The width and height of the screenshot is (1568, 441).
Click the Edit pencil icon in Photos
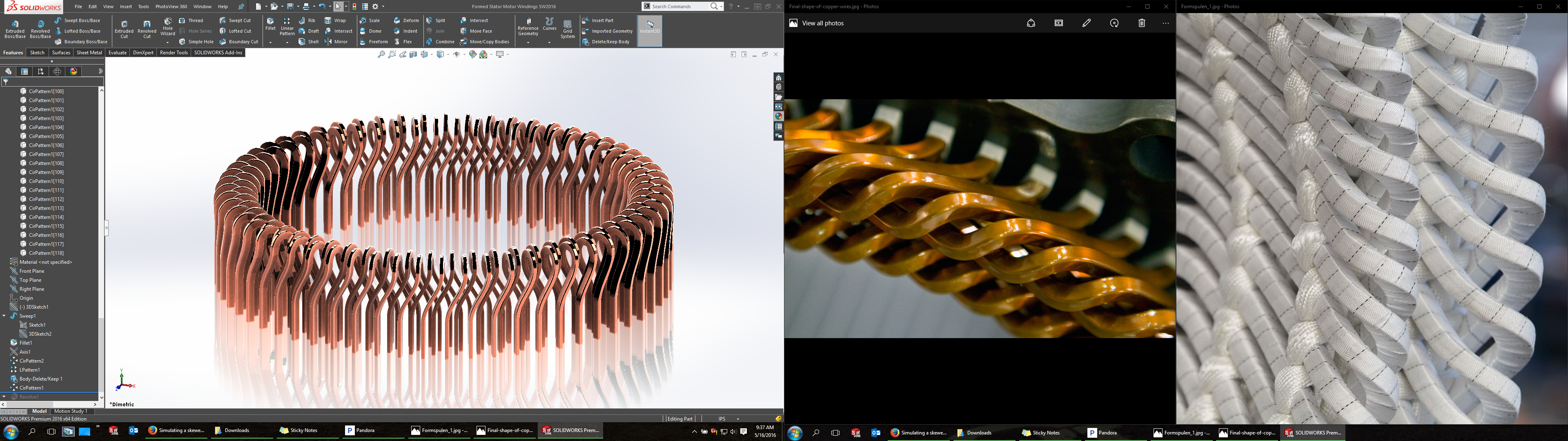click(x=1086, y=22)
